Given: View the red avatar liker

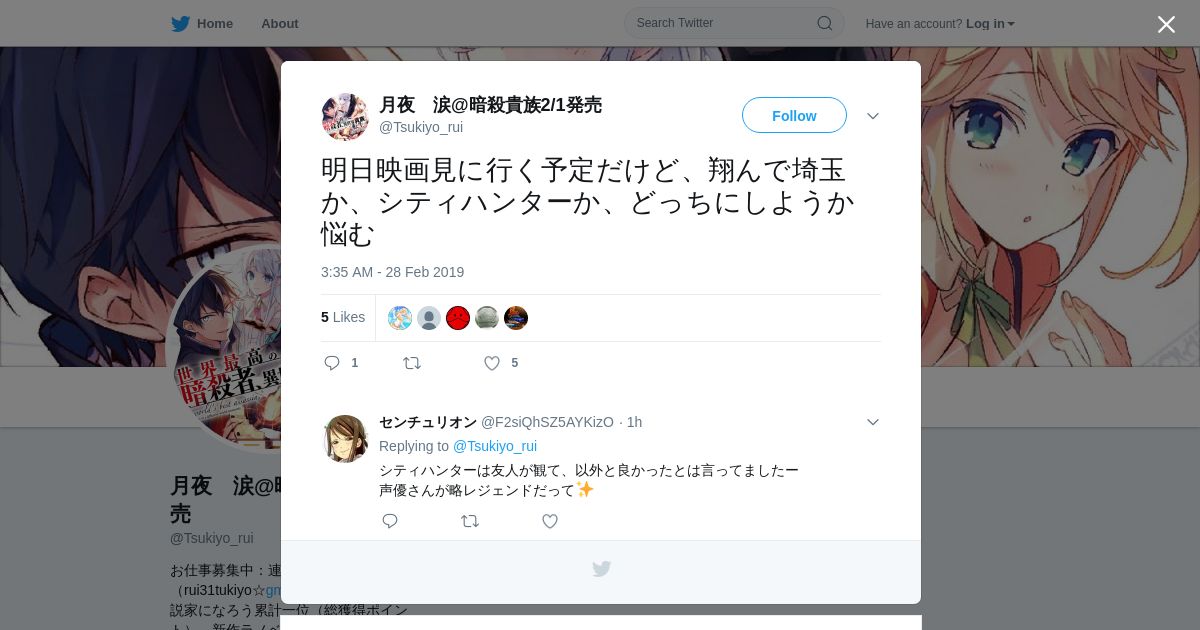Looking at the screenshot, I should [x=458, y=318].
